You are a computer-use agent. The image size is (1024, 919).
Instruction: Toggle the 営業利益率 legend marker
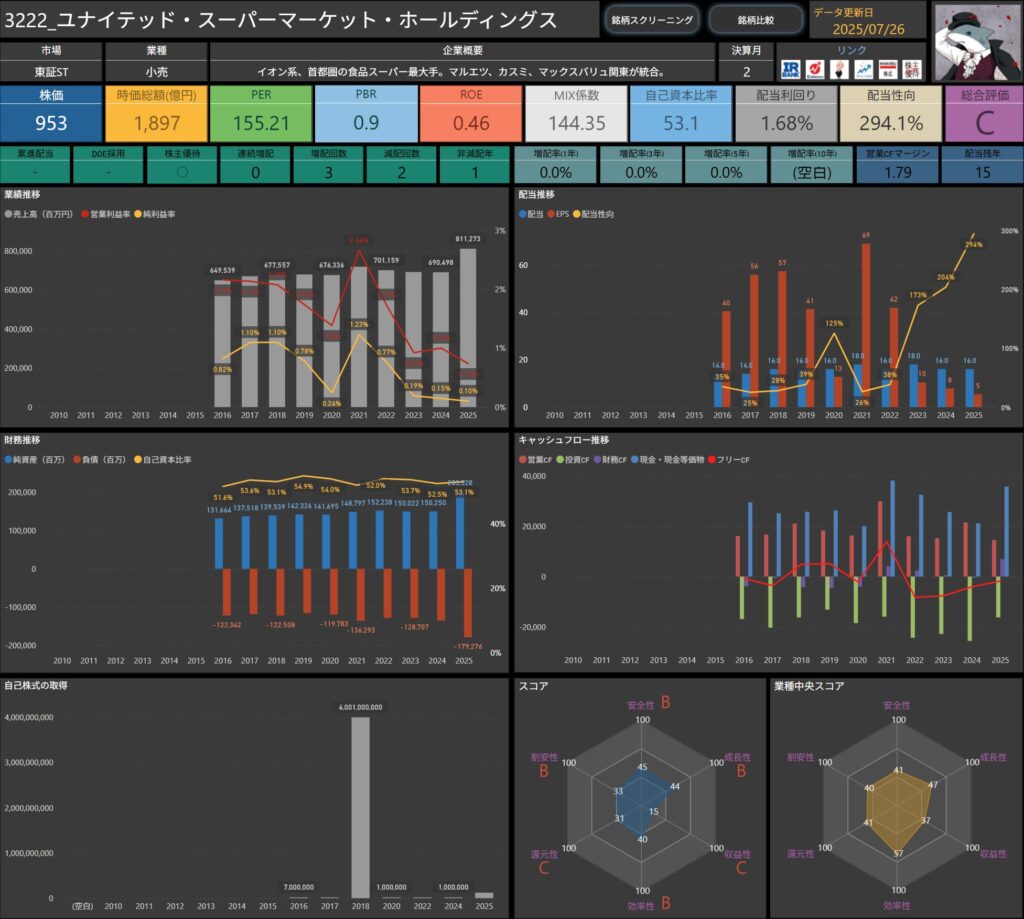point(85,214)
